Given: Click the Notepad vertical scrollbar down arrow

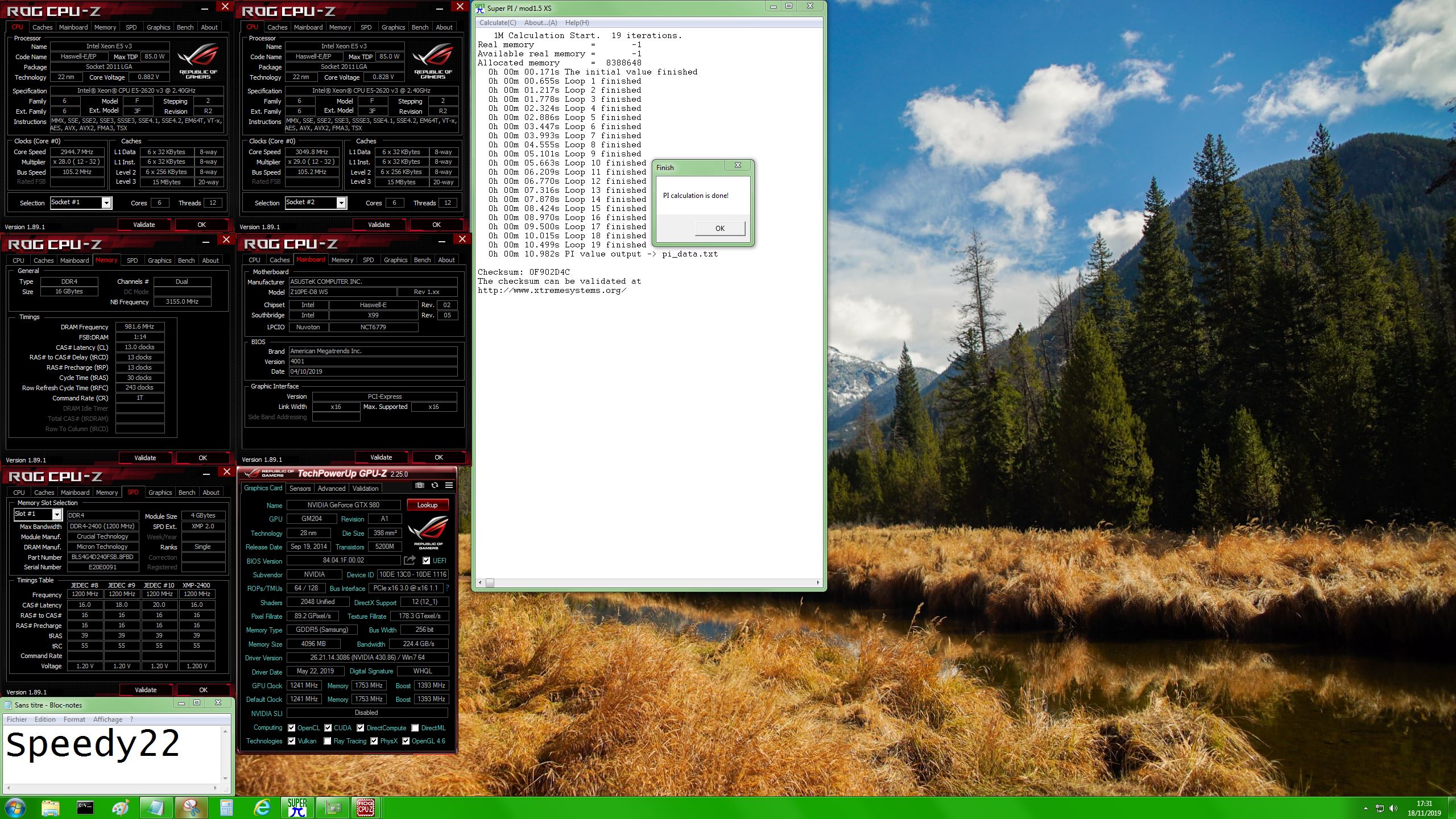Looking at the screenshot, I should point(225,779).
